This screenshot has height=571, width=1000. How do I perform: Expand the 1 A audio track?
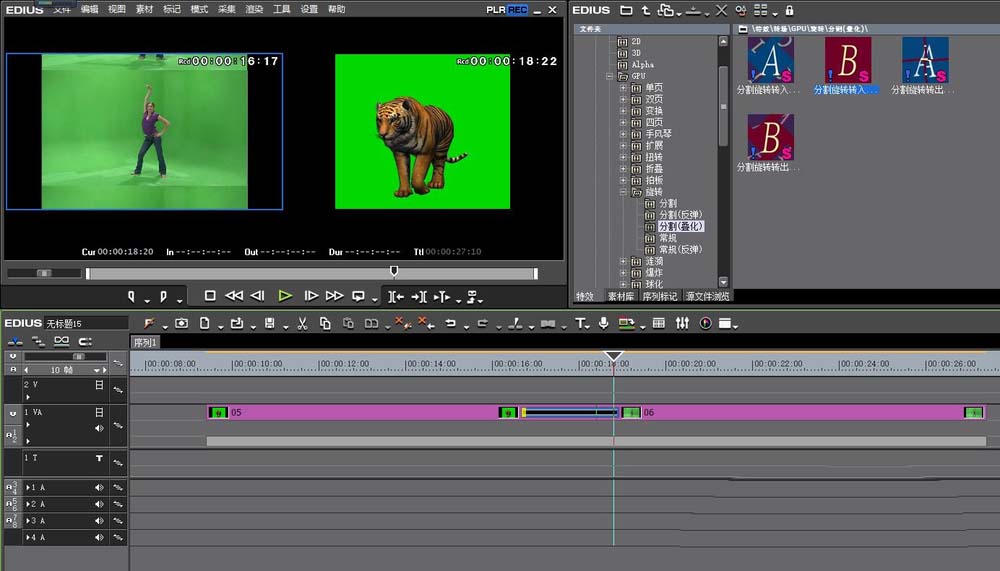tap(28, 487)
